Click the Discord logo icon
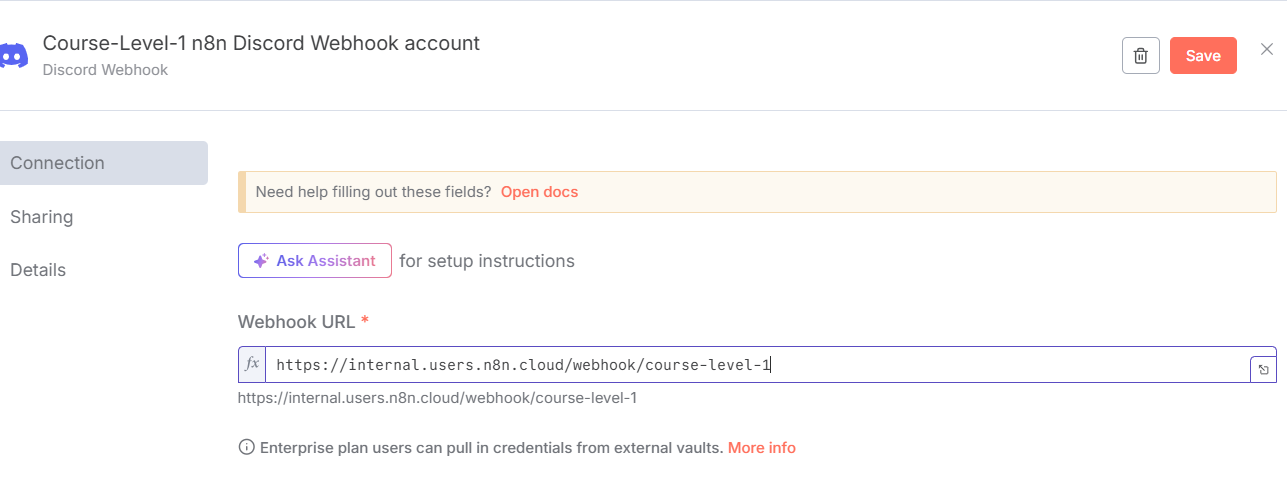Viewport: 1287px width, 487px height. pyautogui.click(x=12, y=56)
